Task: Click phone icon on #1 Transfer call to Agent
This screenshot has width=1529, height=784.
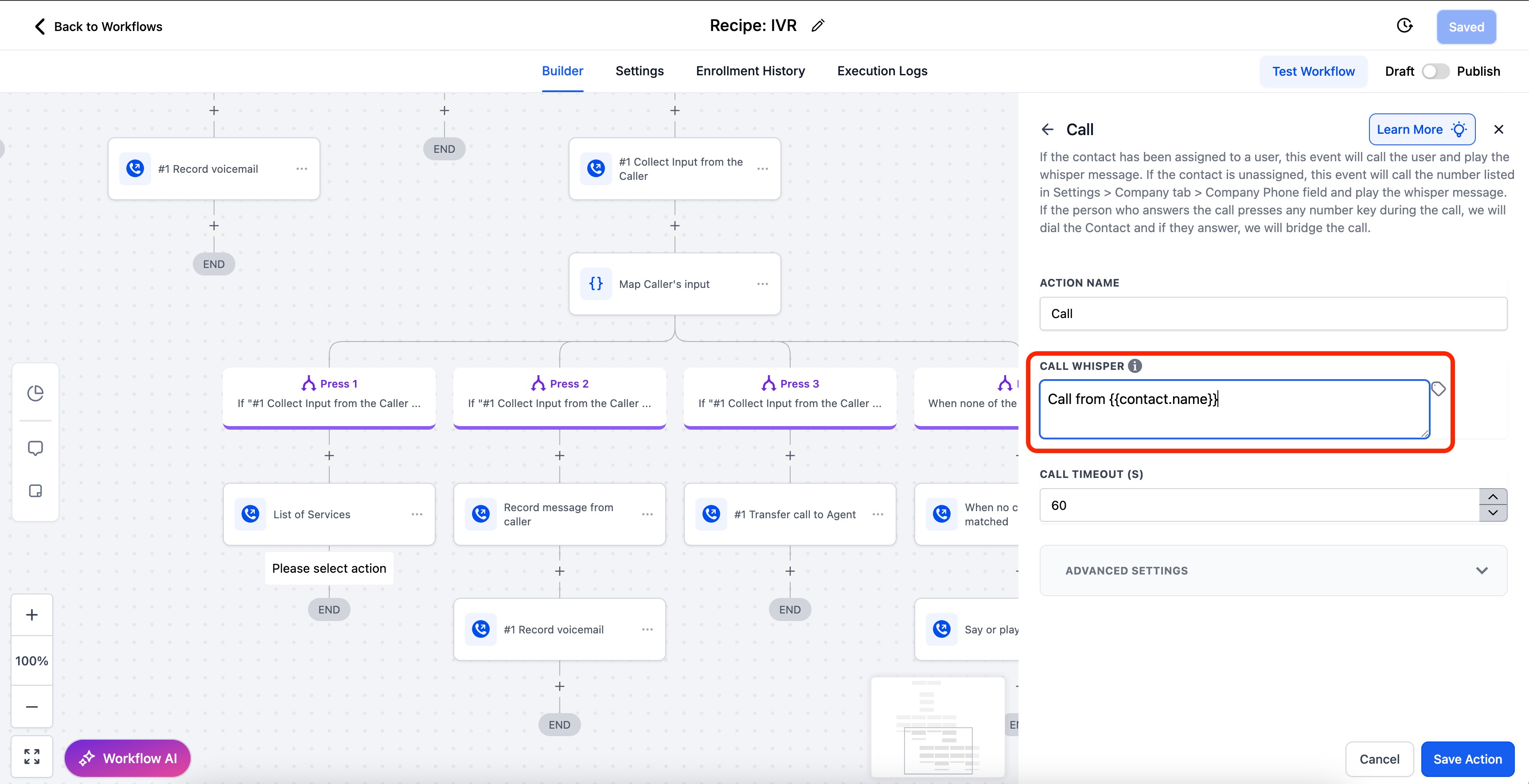Action: click(711, 513)
